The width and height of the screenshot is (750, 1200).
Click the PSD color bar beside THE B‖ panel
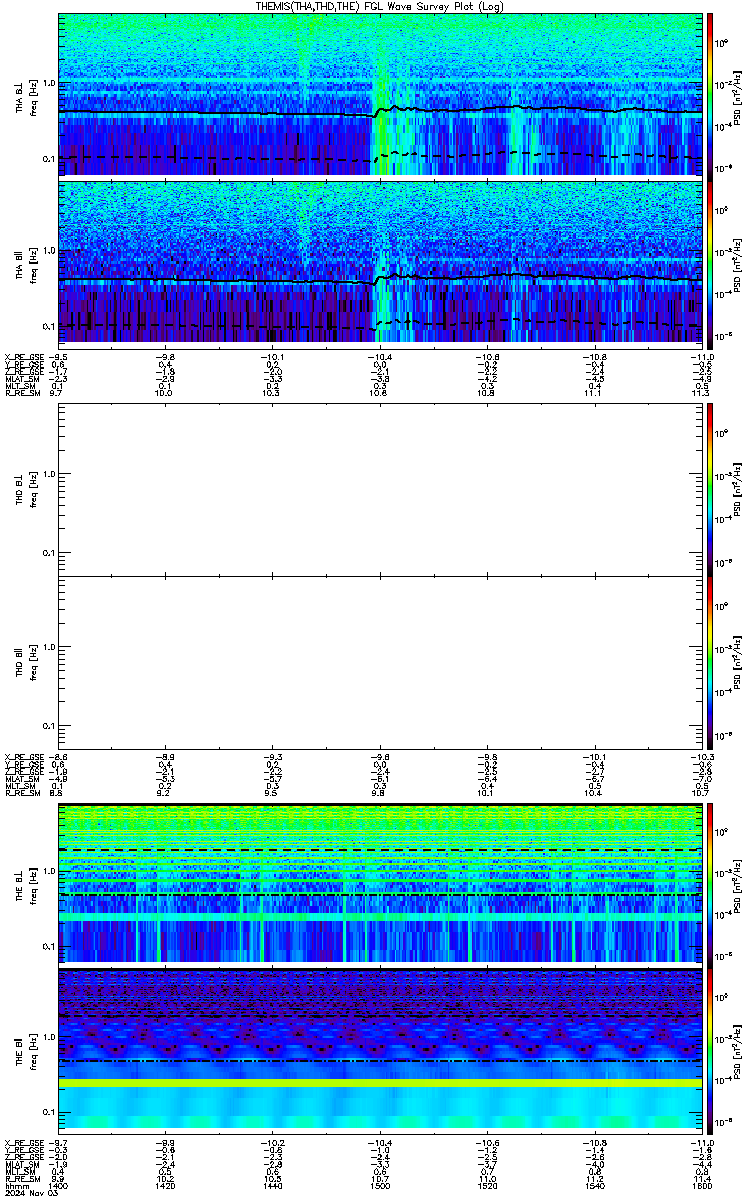click(x=710, y=1049)
